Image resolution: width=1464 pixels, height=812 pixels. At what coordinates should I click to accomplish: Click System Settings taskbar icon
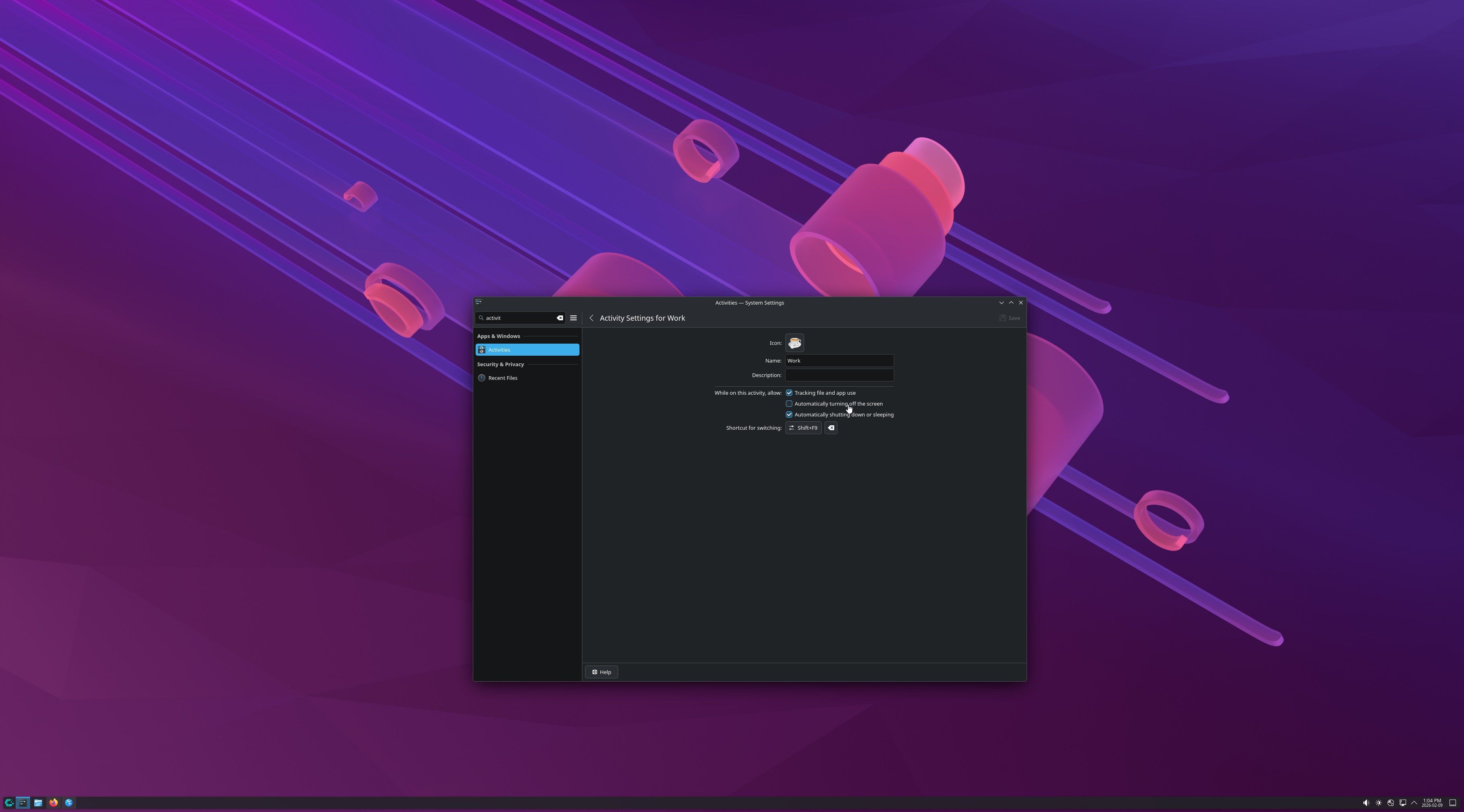pos(23,803)
